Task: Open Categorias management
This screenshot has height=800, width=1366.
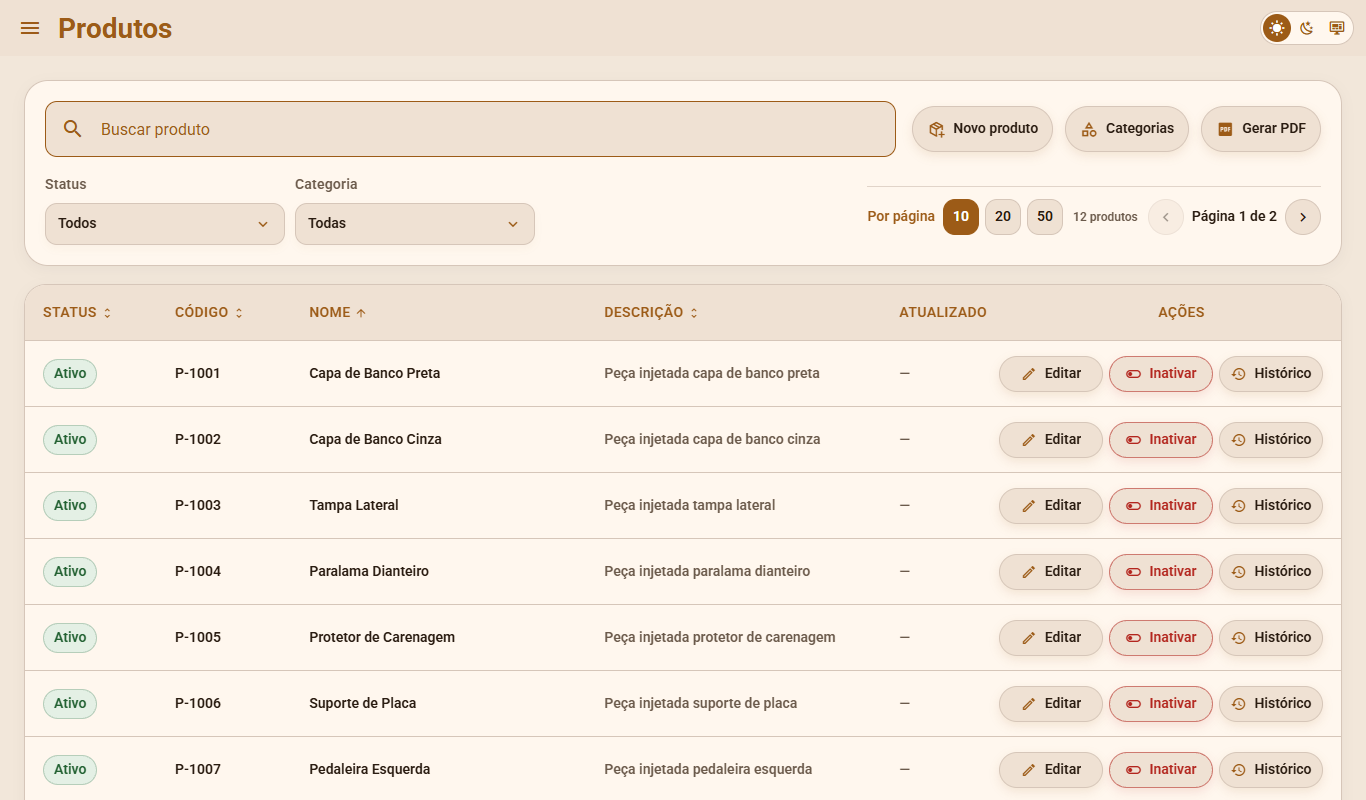Action: 1127,129
